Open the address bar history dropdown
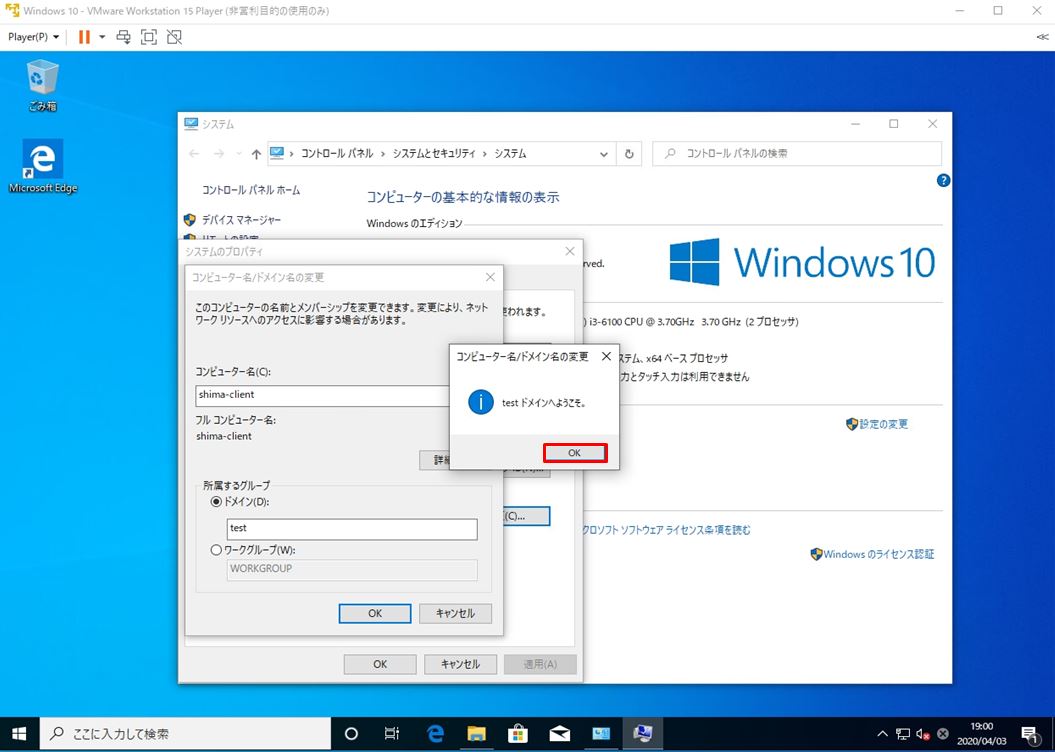 (604, 154)
